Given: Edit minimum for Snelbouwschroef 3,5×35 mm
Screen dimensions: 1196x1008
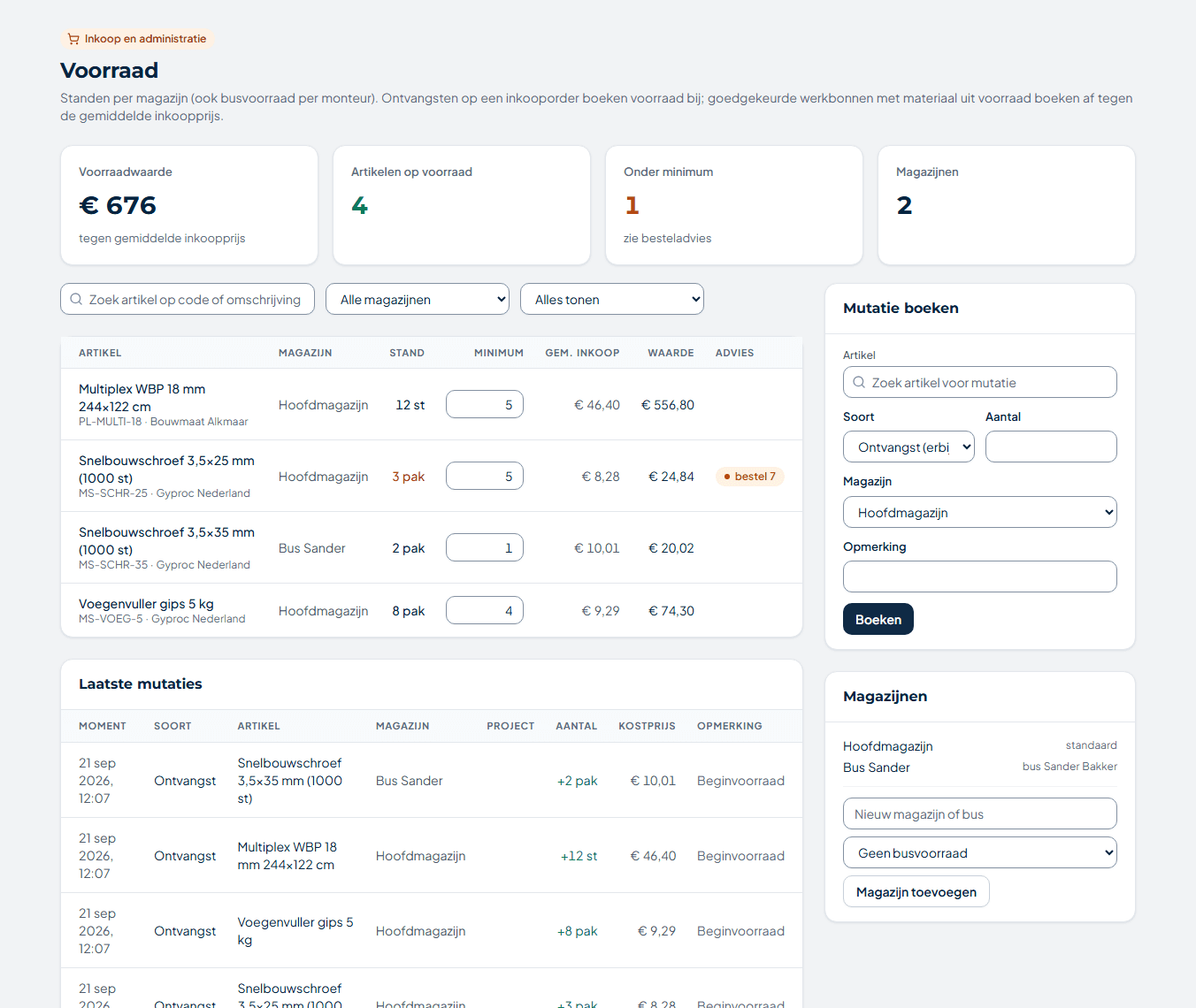Looking at the screenshot, I should 485,547.
